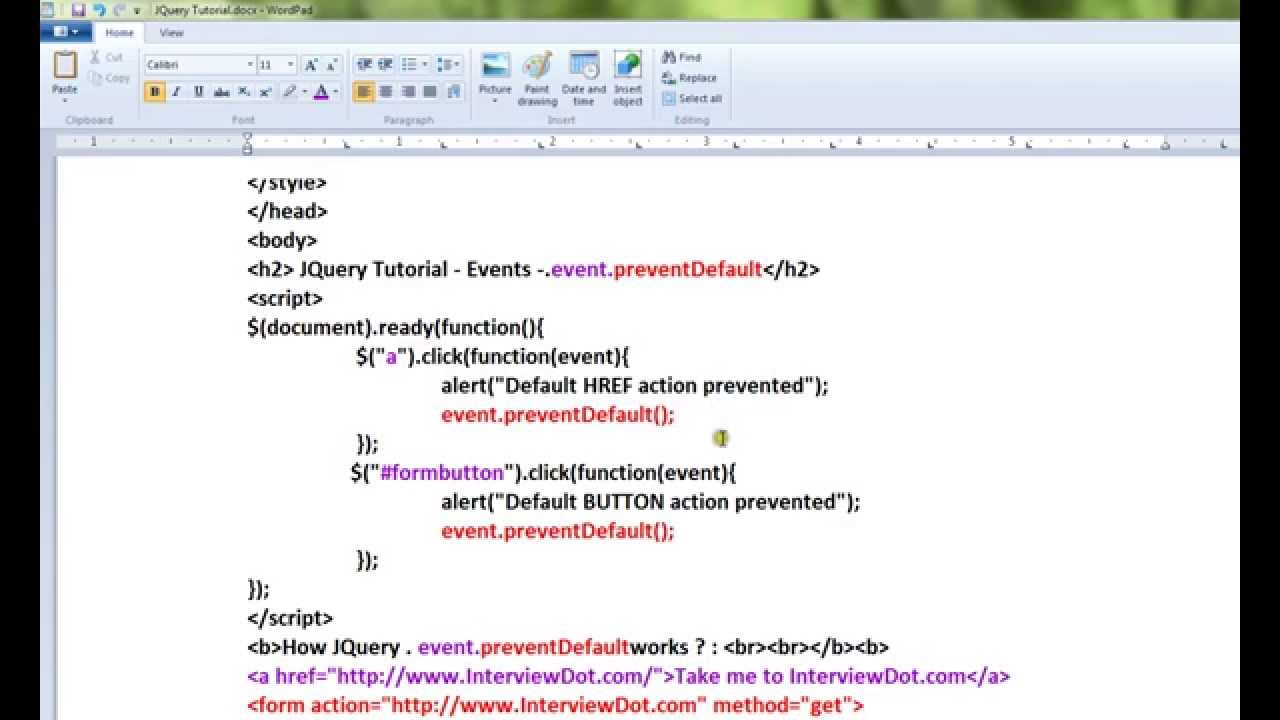1280x720 pixels.
Task: Click the purple '#formbutton' selector text
Action: (x=442, y=472)
